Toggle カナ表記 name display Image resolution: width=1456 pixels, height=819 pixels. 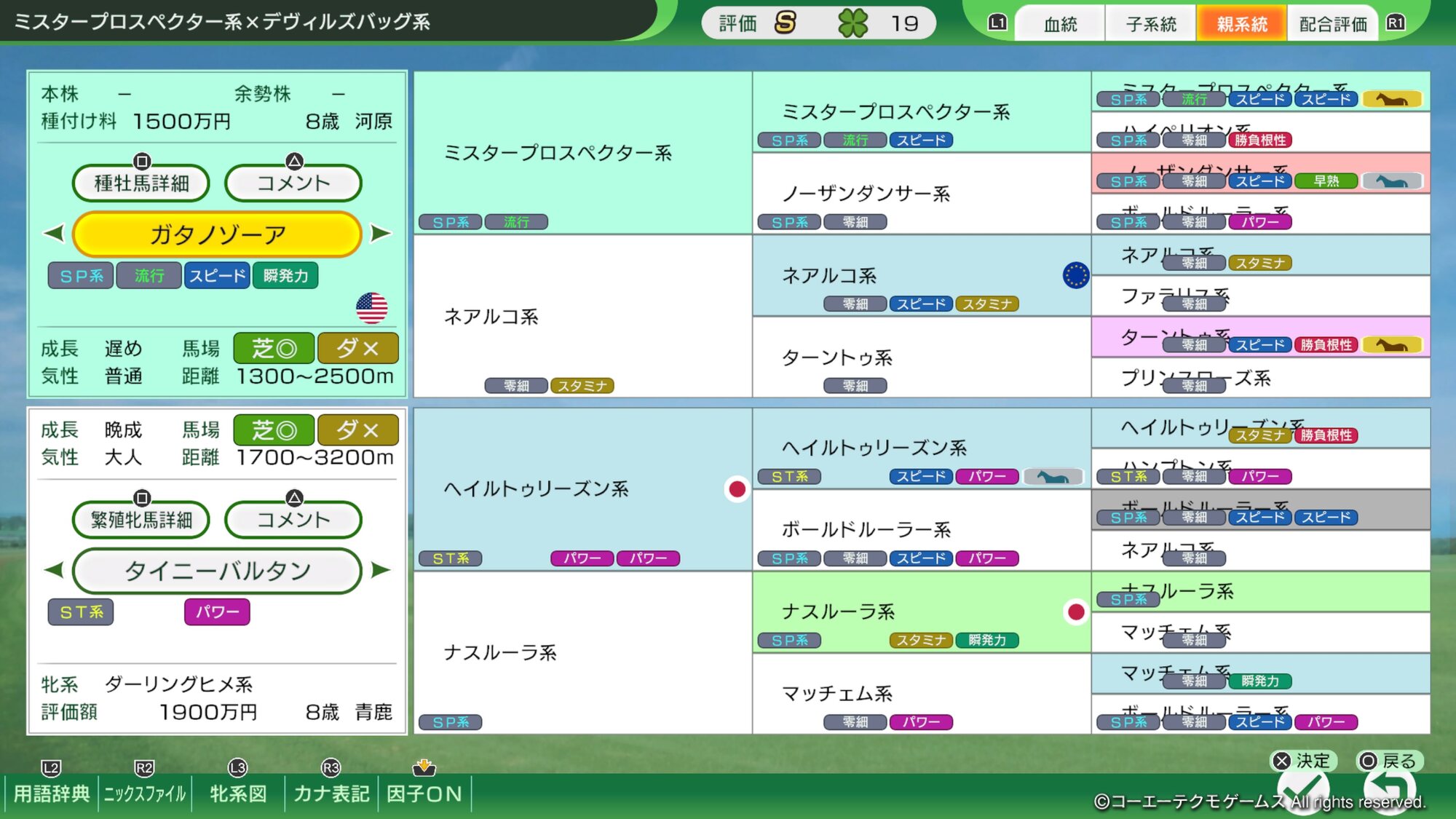tap(331, 793)
